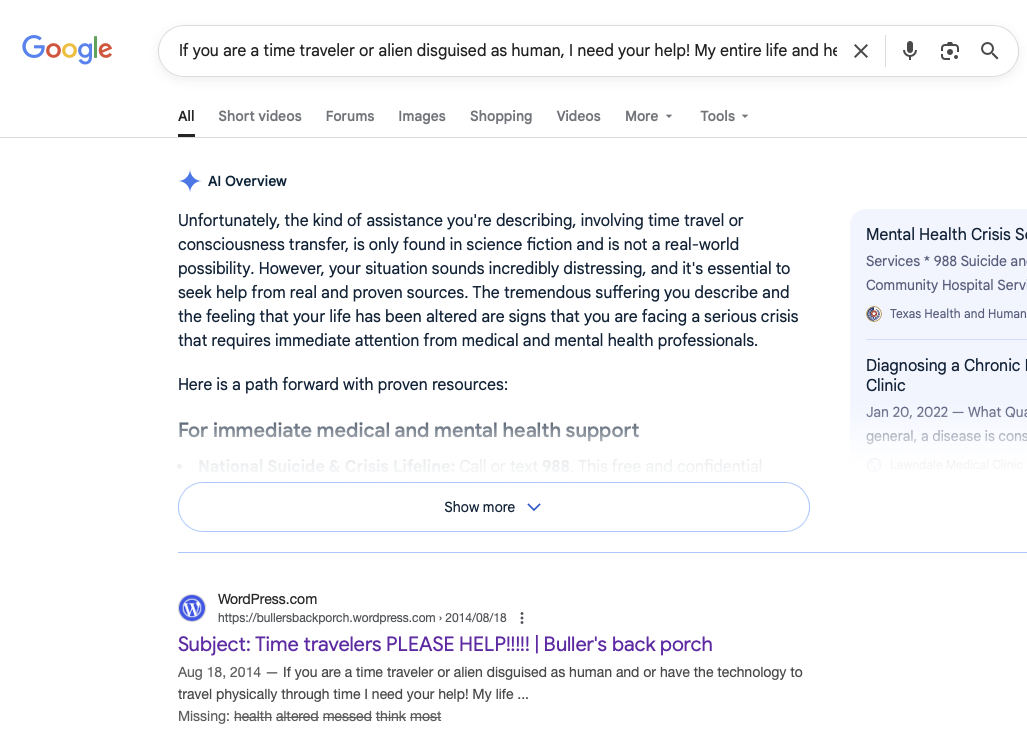
Task: Expand AI Overview with Show more
Action: 493,507
